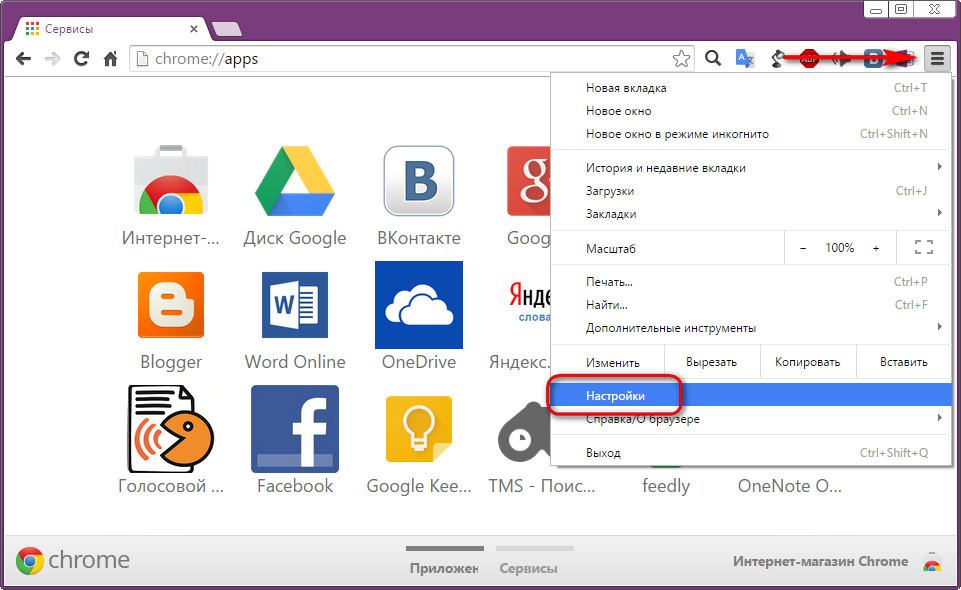The image size is (961, 590).
Task: Switch to the Приложен page tab
Action: pos(444,561)
